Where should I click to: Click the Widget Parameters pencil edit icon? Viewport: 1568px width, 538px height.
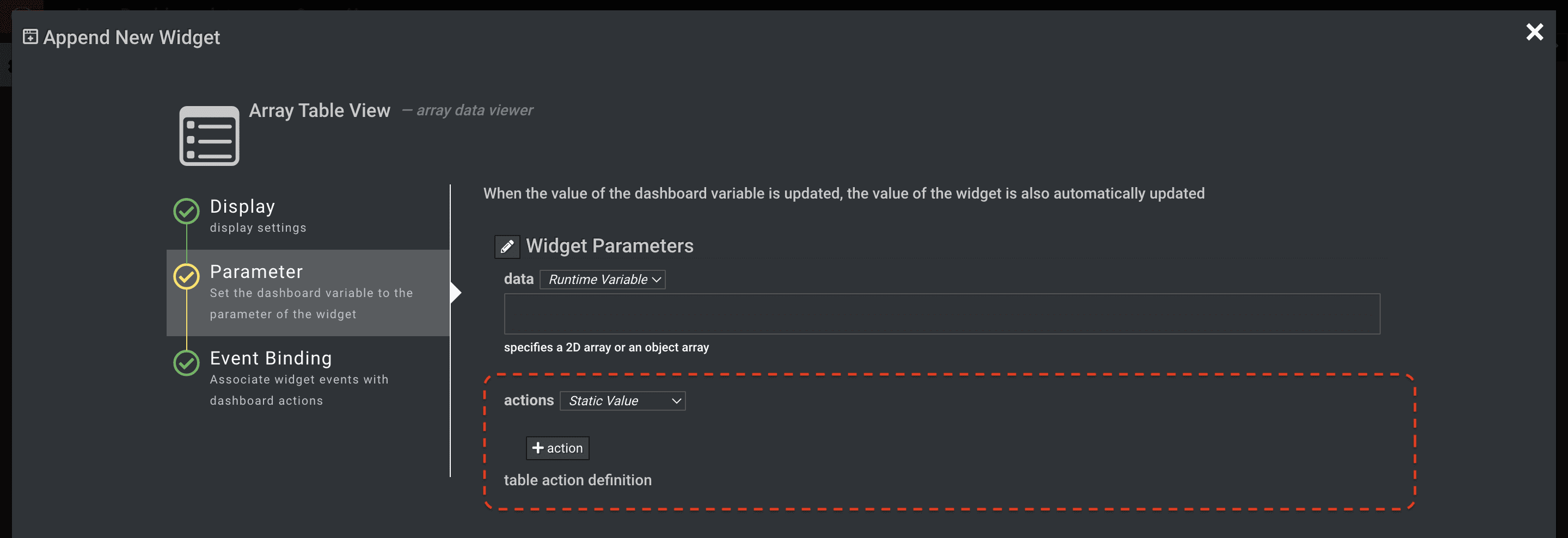(507, 246)
